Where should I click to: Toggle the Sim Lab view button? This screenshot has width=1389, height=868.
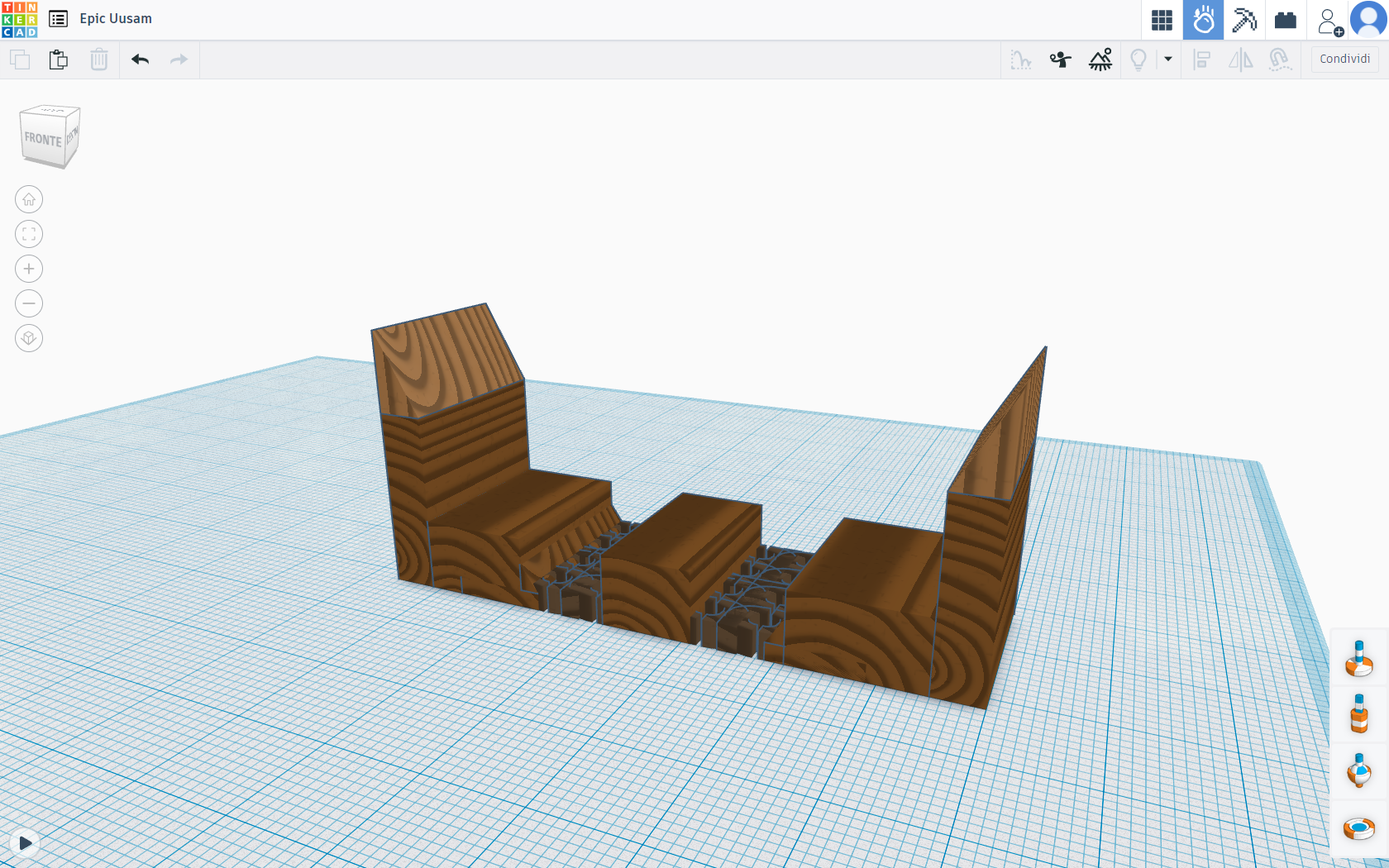pyautogui.click(x=1203, y=20)
